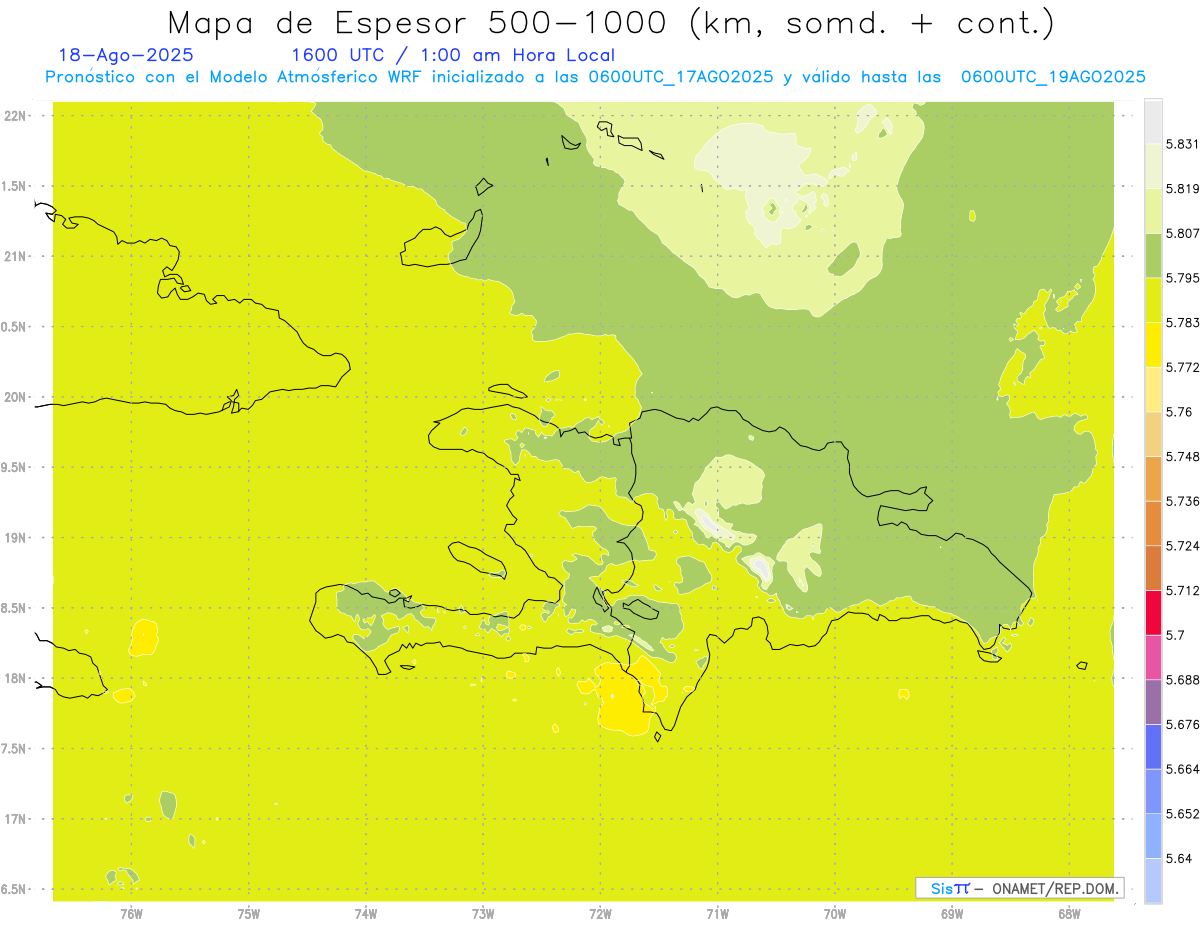
Task: Click the colorbar label 5.748
Action: tap(1182, 457)
